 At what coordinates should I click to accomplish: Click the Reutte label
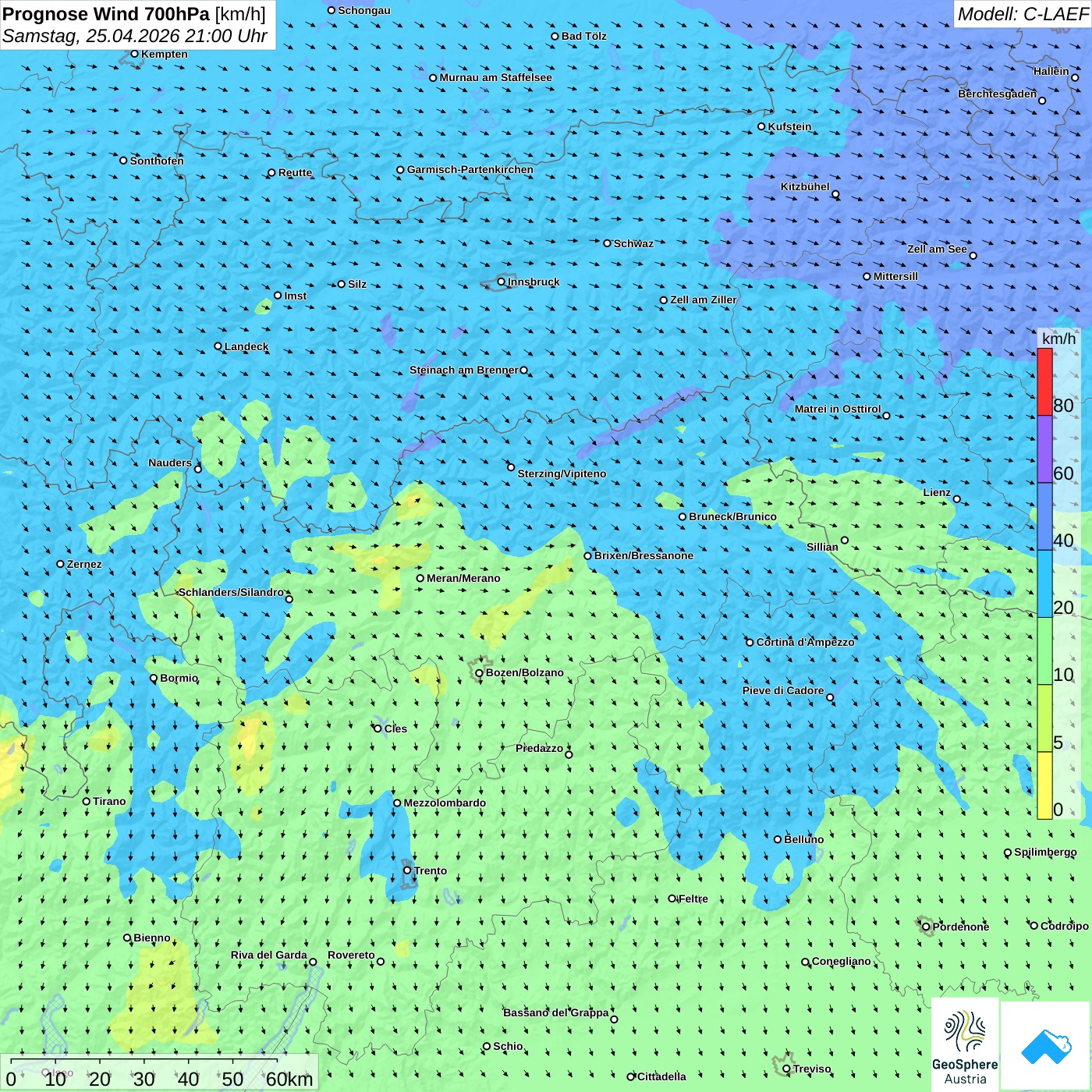pyautogui.click(x=295, y=172)
